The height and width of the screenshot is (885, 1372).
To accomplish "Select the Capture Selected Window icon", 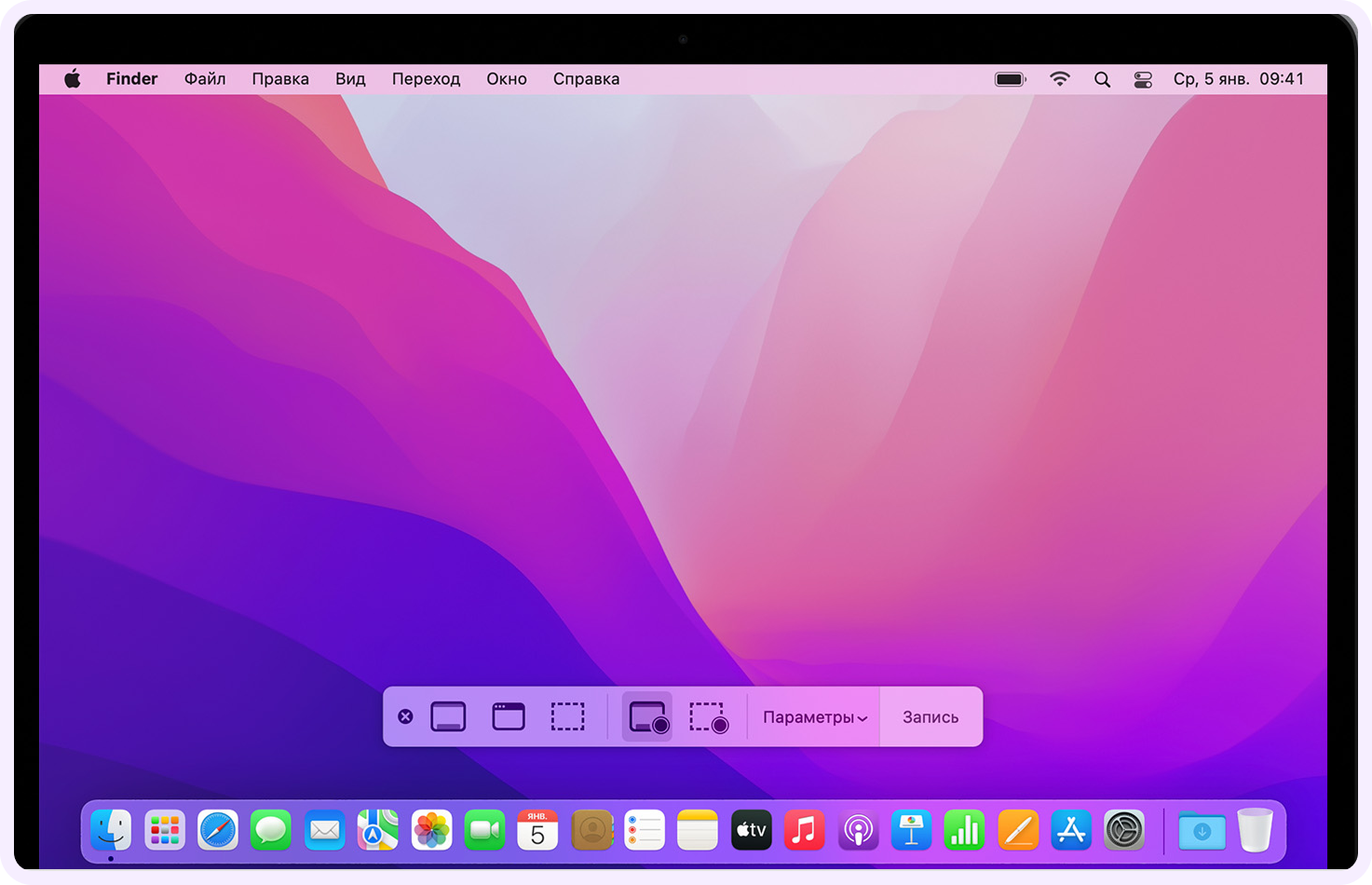I will coord(509,717).
